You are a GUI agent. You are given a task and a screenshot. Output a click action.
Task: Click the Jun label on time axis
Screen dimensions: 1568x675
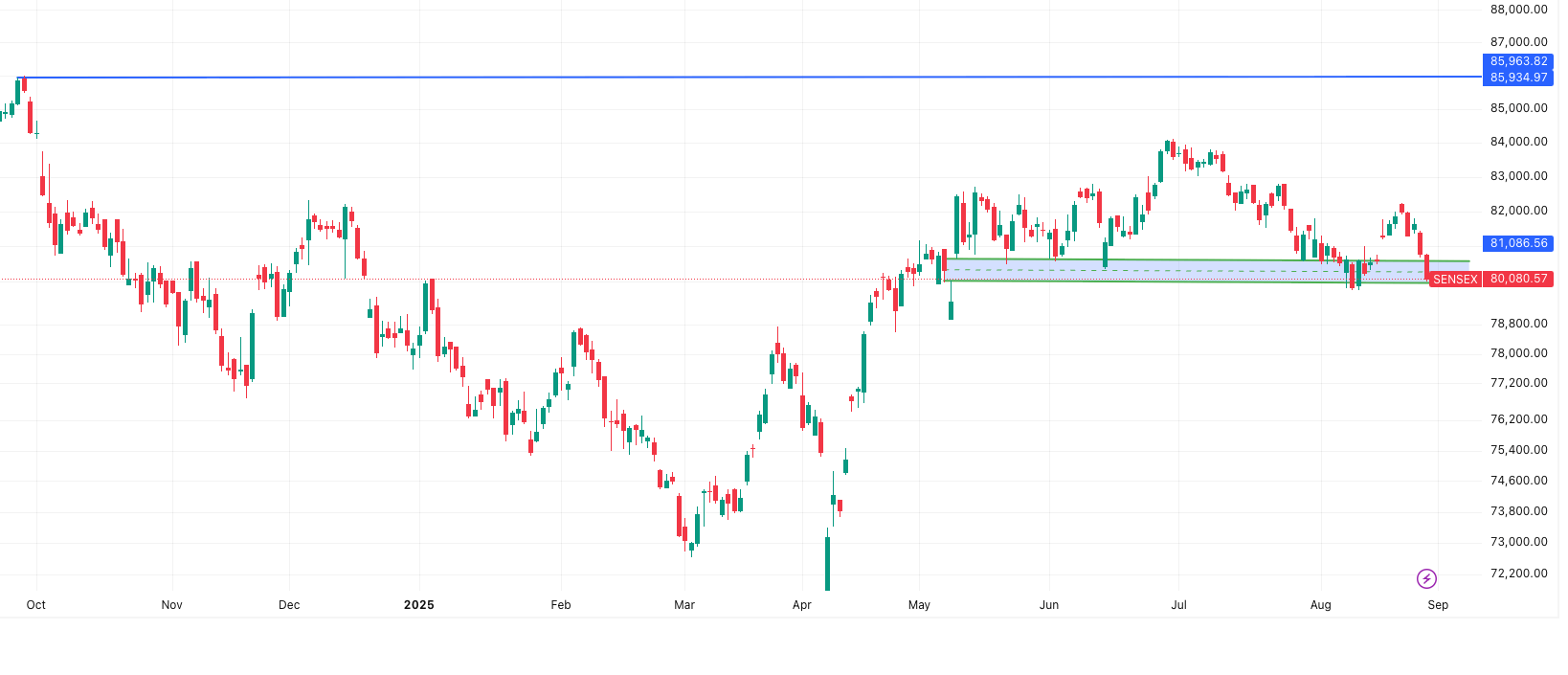[x=1049, y=605]
